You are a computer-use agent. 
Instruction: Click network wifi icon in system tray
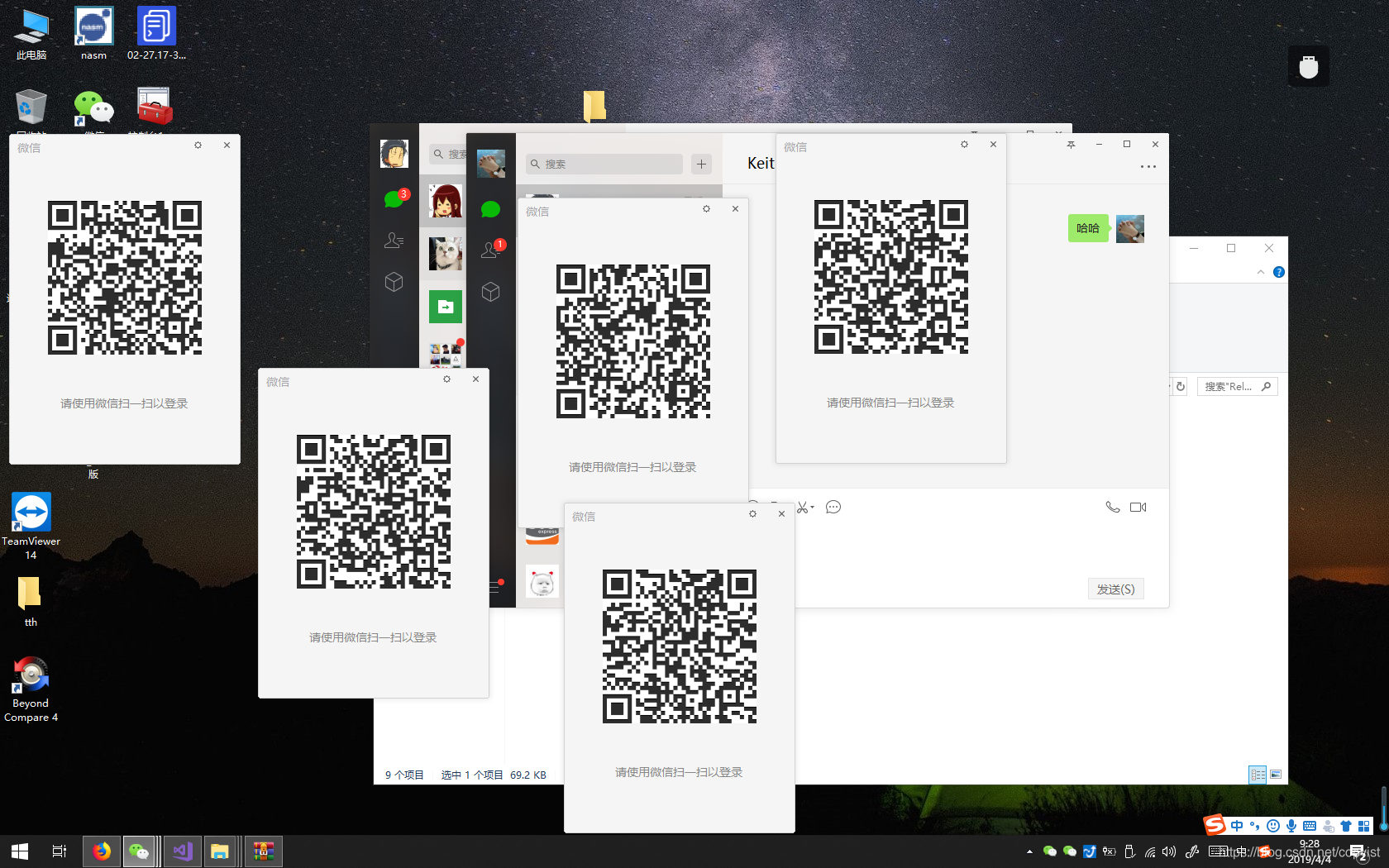tap(1150, 851)
